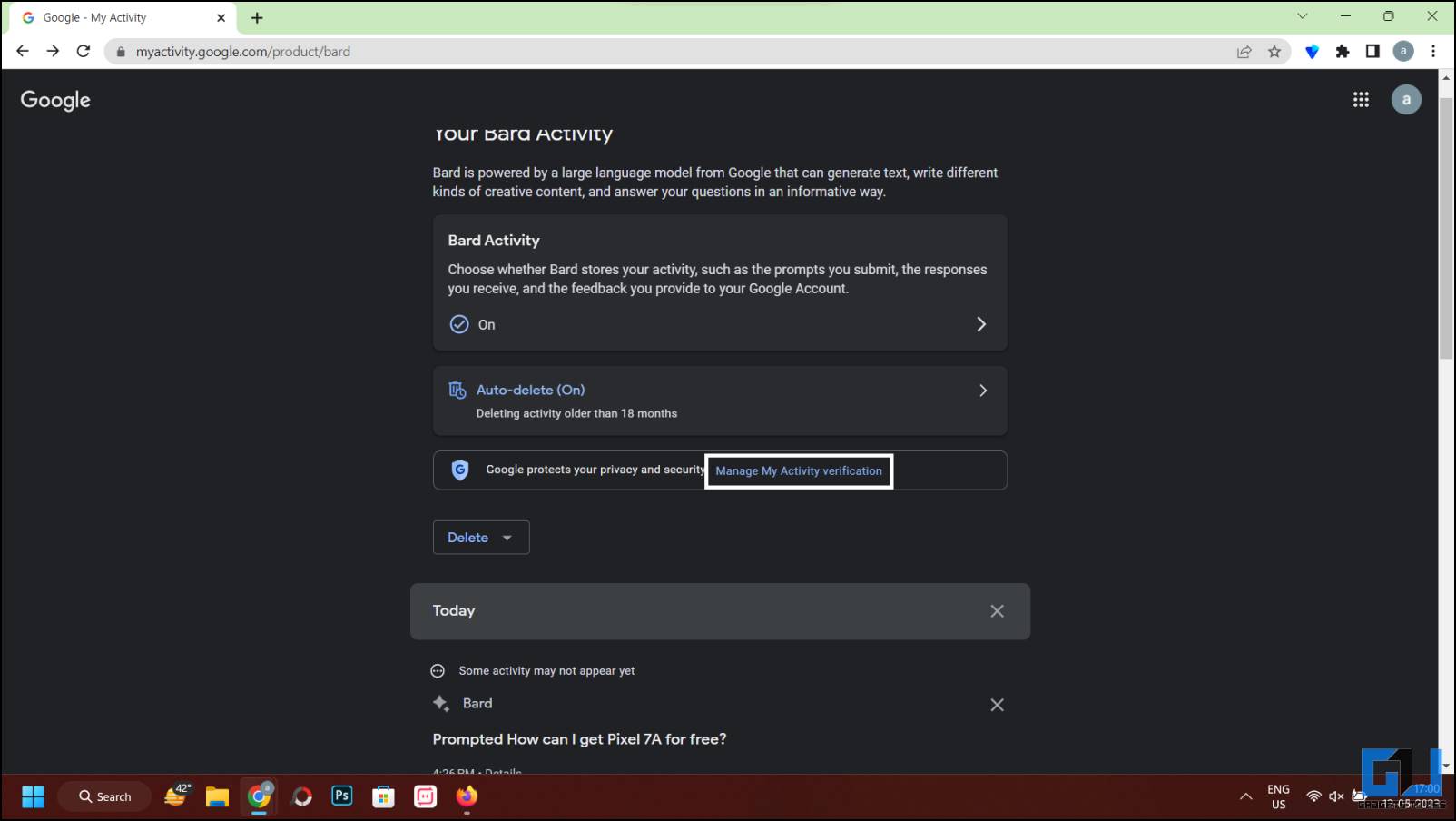Open Microsoft Store from taskbar

pos(383,796)
